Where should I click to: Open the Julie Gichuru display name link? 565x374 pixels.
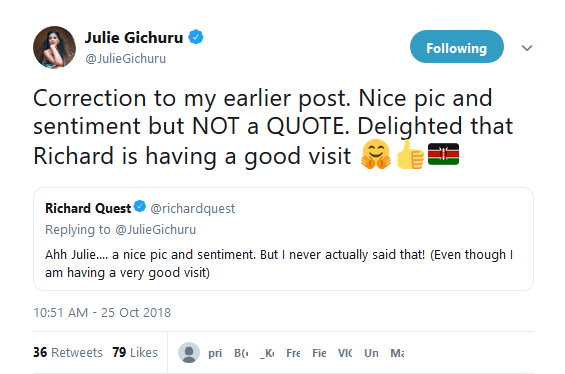point(134,37)
